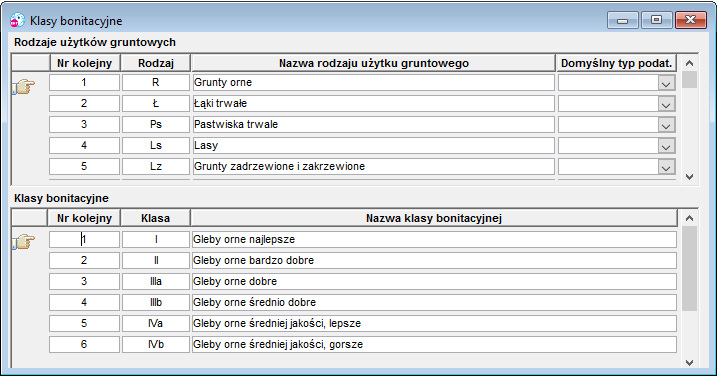718x376 pixels.
Task: Select the Grunty orne name field
Action: tap(373, 82)
